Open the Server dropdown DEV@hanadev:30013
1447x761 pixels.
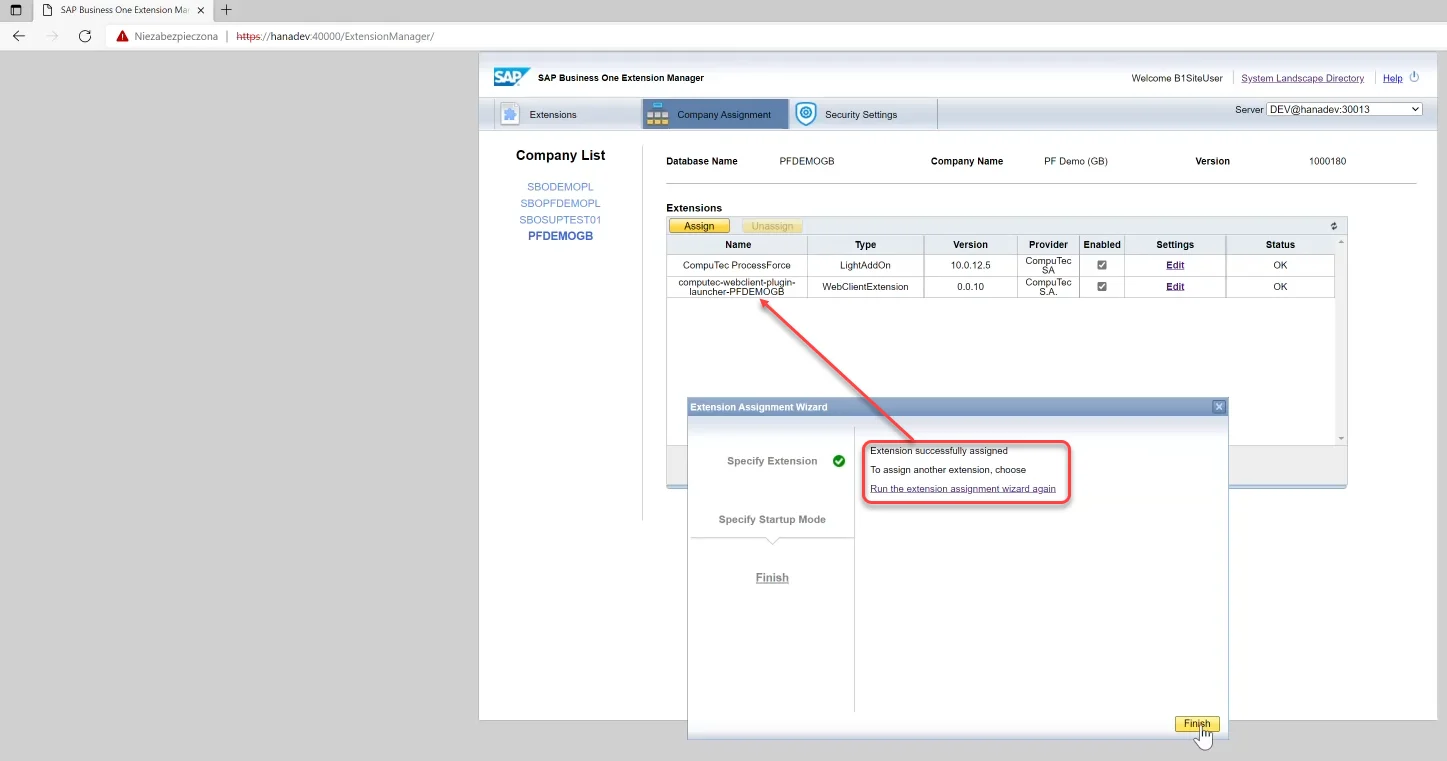coord(1344,109)
